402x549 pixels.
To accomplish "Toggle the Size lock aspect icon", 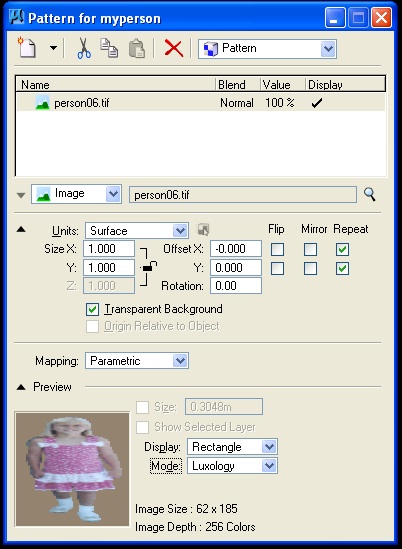I will coord(150,267).
